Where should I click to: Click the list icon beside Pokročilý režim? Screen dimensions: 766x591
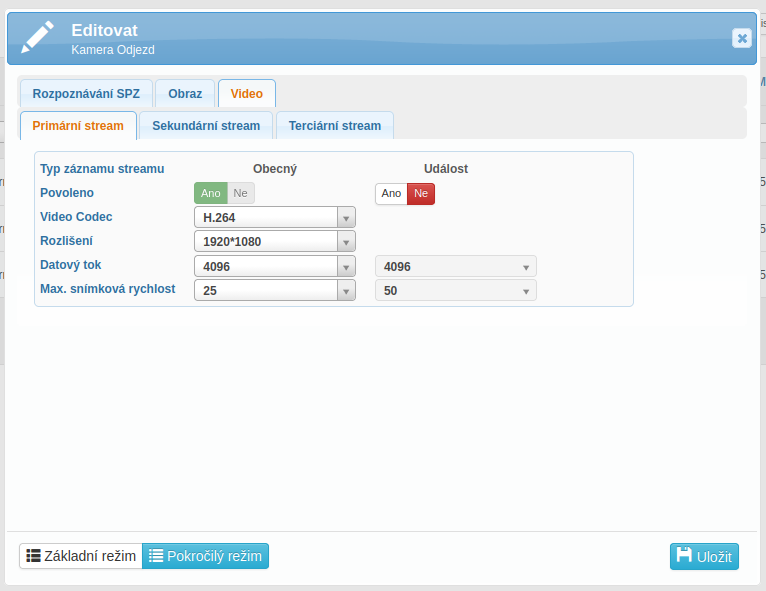[156, 556]
